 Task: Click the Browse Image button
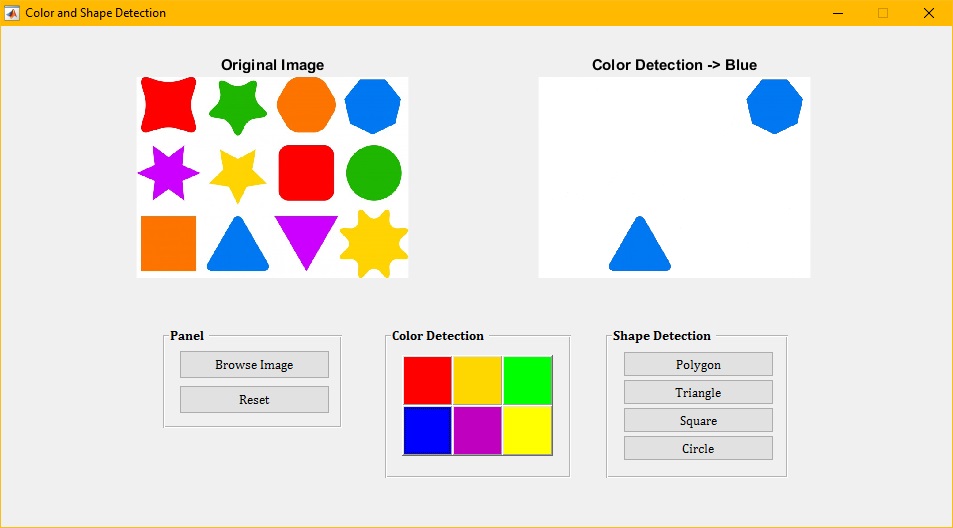pyautogui.click(x=254, y=365)
